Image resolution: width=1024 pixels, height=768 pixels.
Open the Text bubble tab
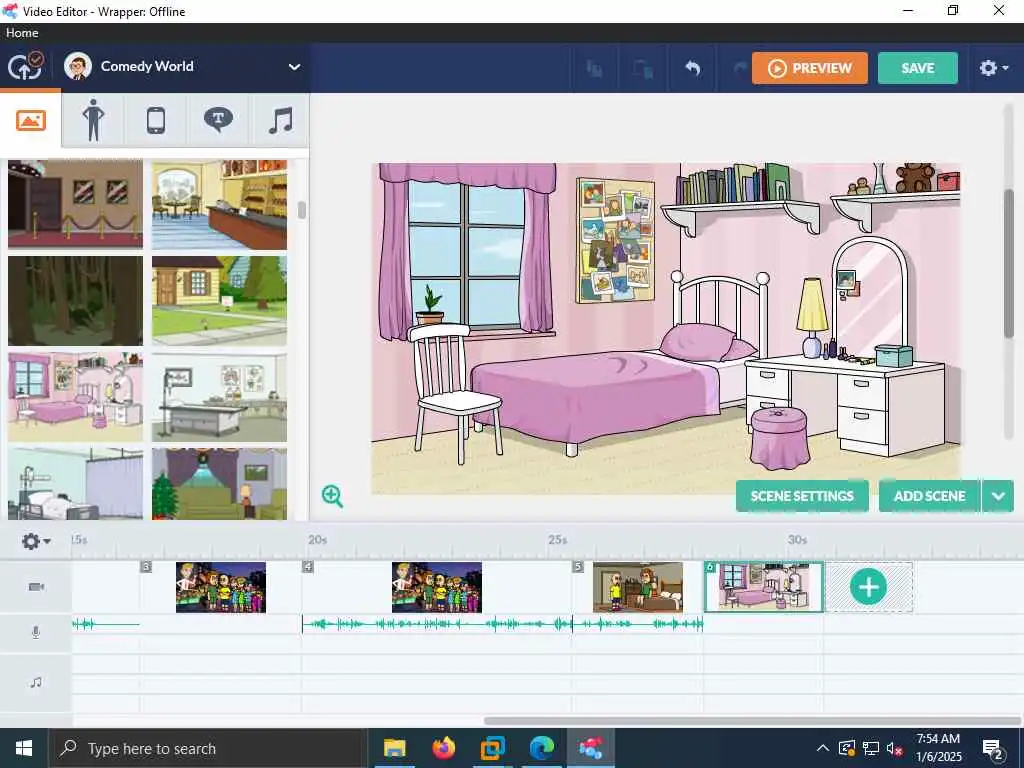point(218,120)
